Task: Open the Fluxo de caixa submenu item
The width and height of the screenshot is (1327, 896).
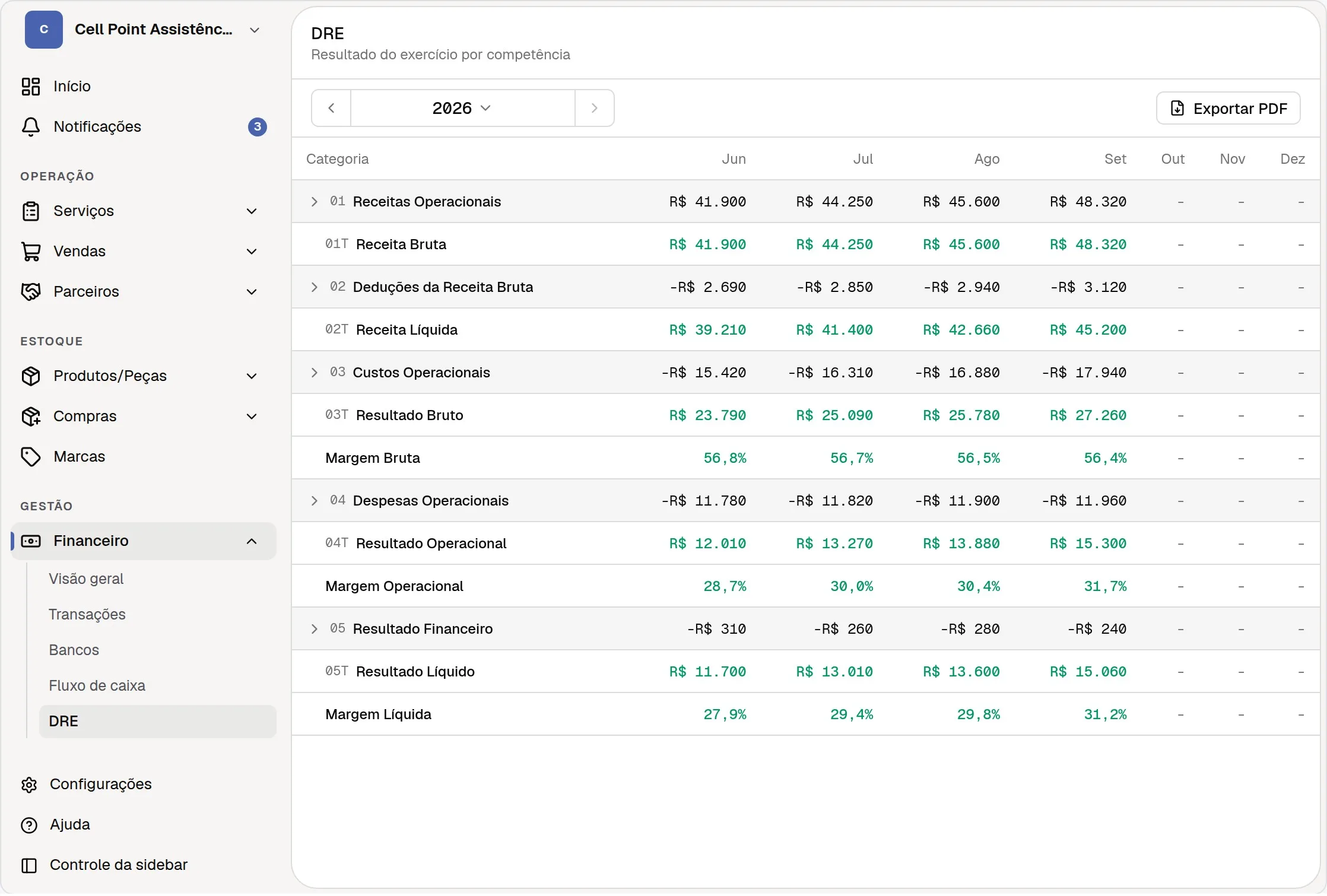Action: coord(157,686)
